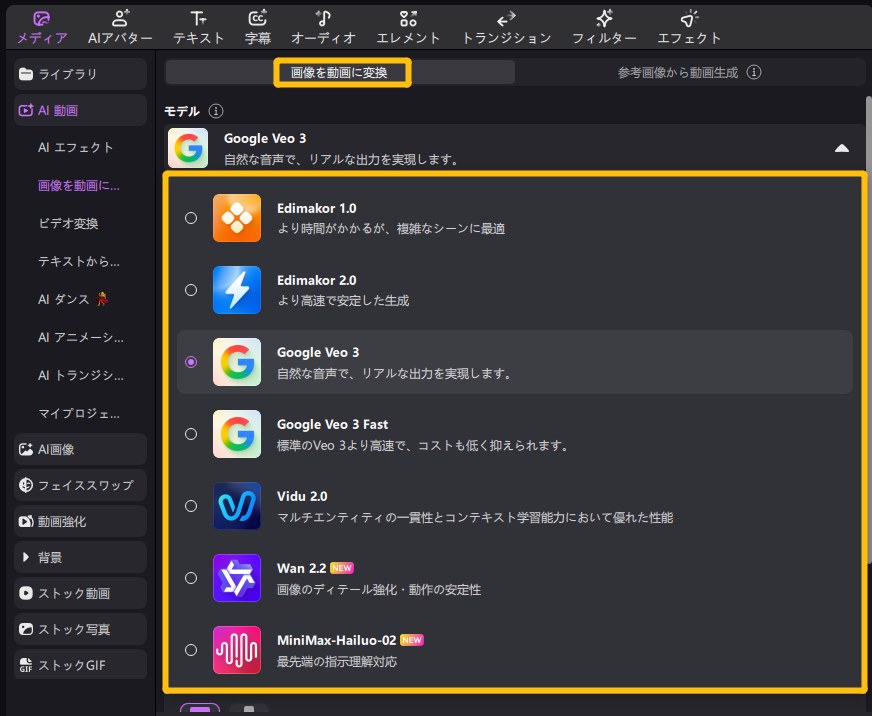Expand the 背景 sidebar section
Image resolution: width=872 pixels, height=716 pixels.
click(x=81, y=557)
